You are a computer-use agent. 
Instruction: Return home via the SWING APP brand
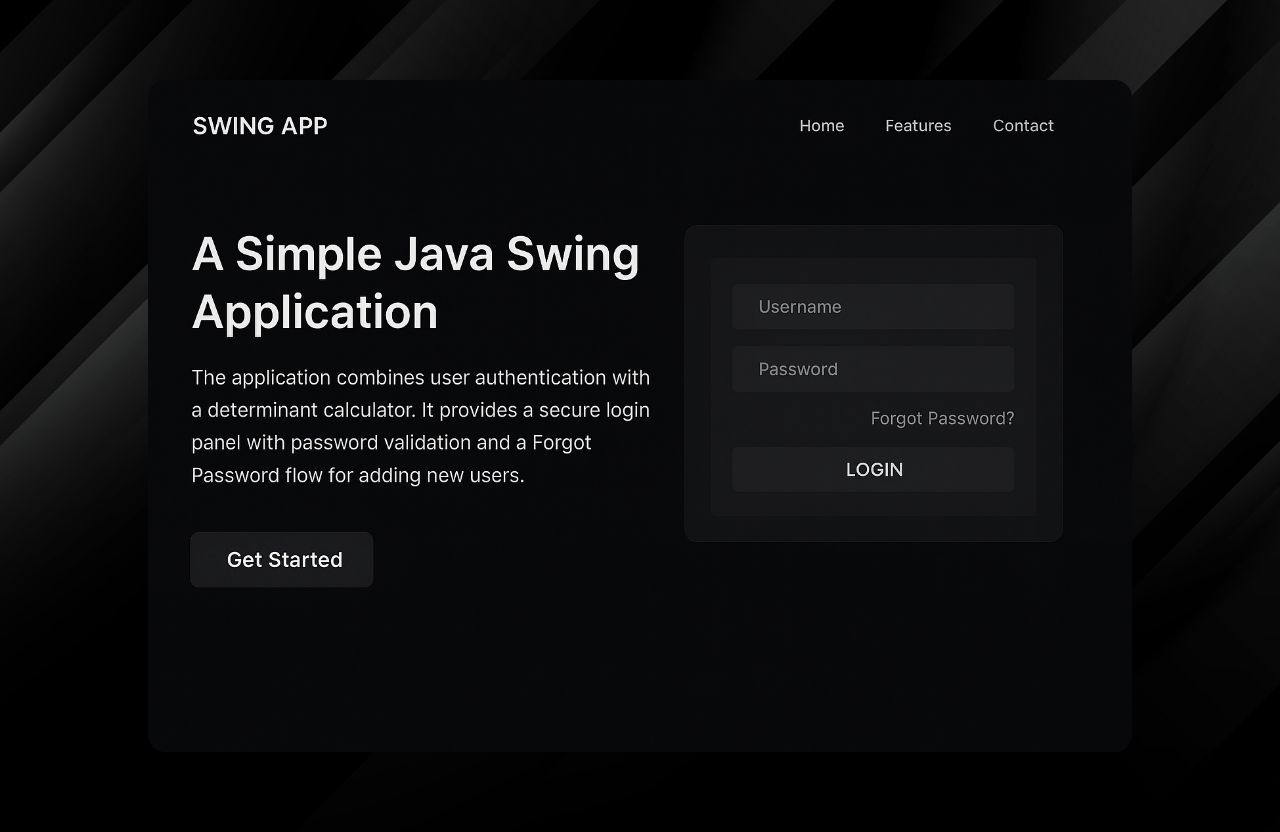coord(260,126)
